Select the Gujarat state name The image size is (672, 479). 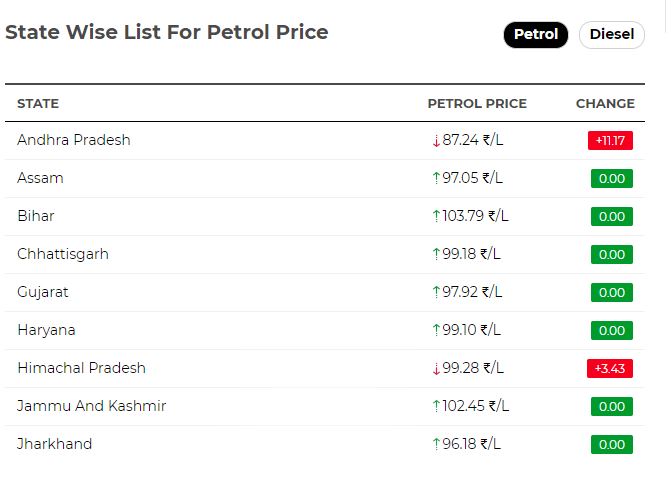click(x=43, y=293)
